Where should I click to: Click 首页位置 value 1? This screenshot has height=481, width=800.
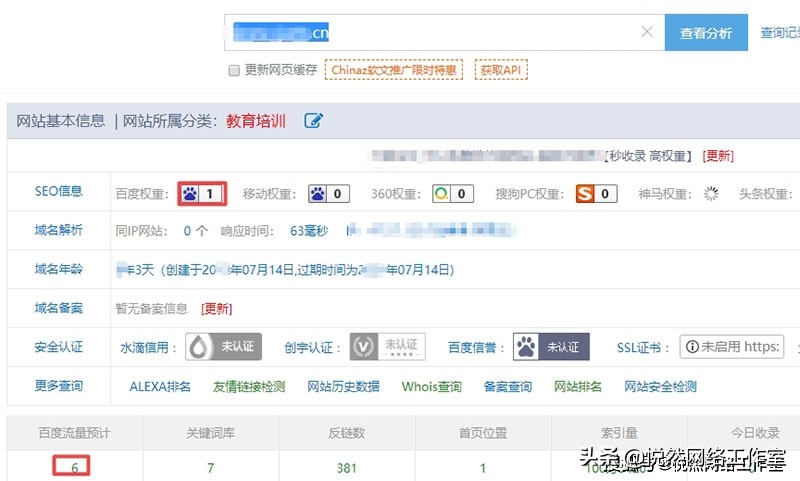tap(483, 468)
